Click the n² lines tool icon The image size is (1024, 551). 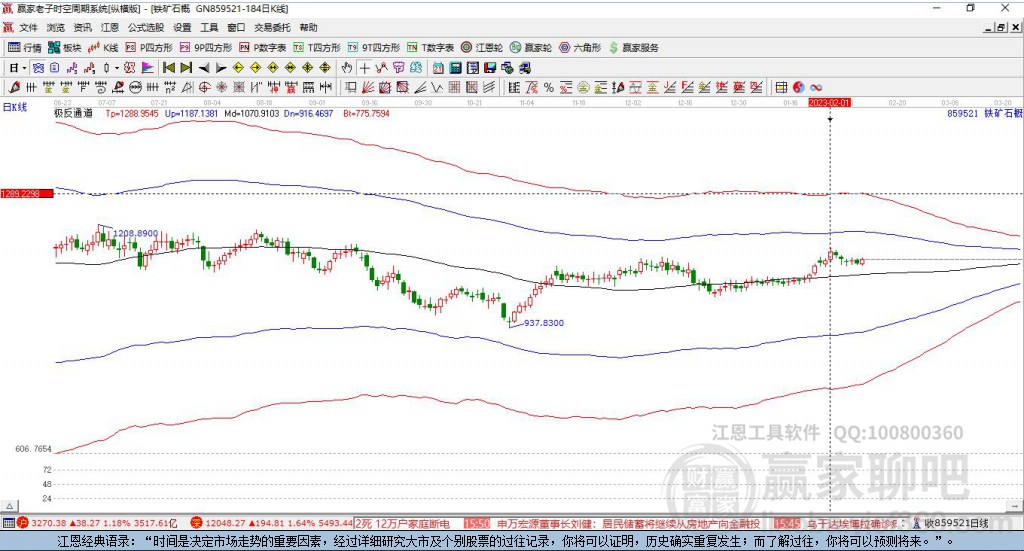[x=170, y=87]
